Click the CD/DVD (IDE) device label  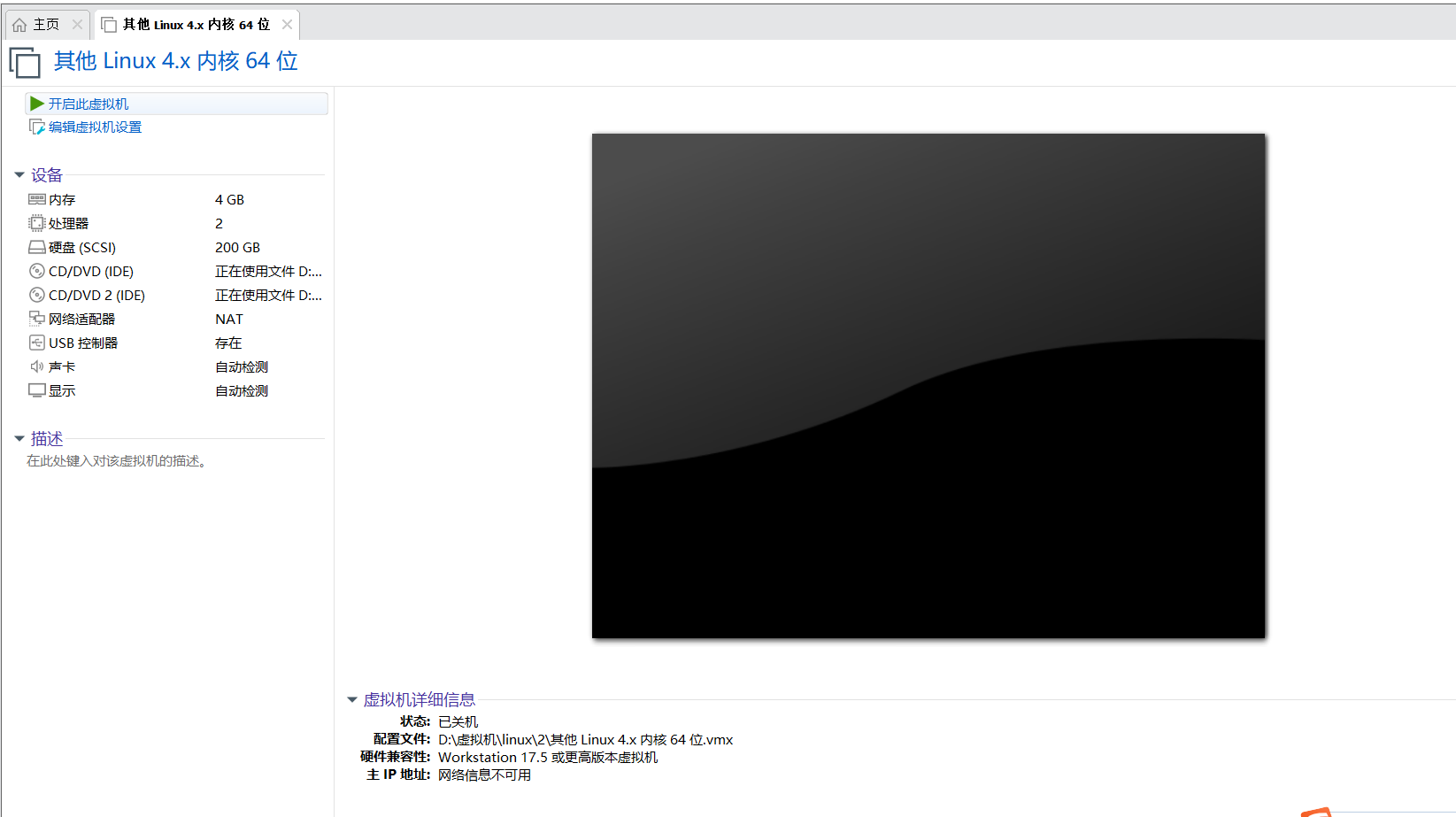tap(91, 272)
